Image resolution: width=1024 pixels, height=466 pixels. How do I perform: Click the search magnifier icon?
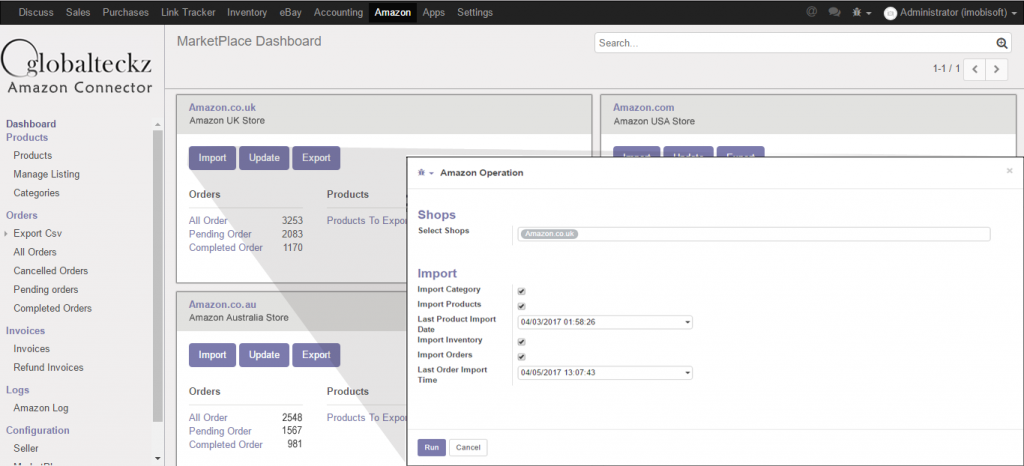click(1002, 43)
